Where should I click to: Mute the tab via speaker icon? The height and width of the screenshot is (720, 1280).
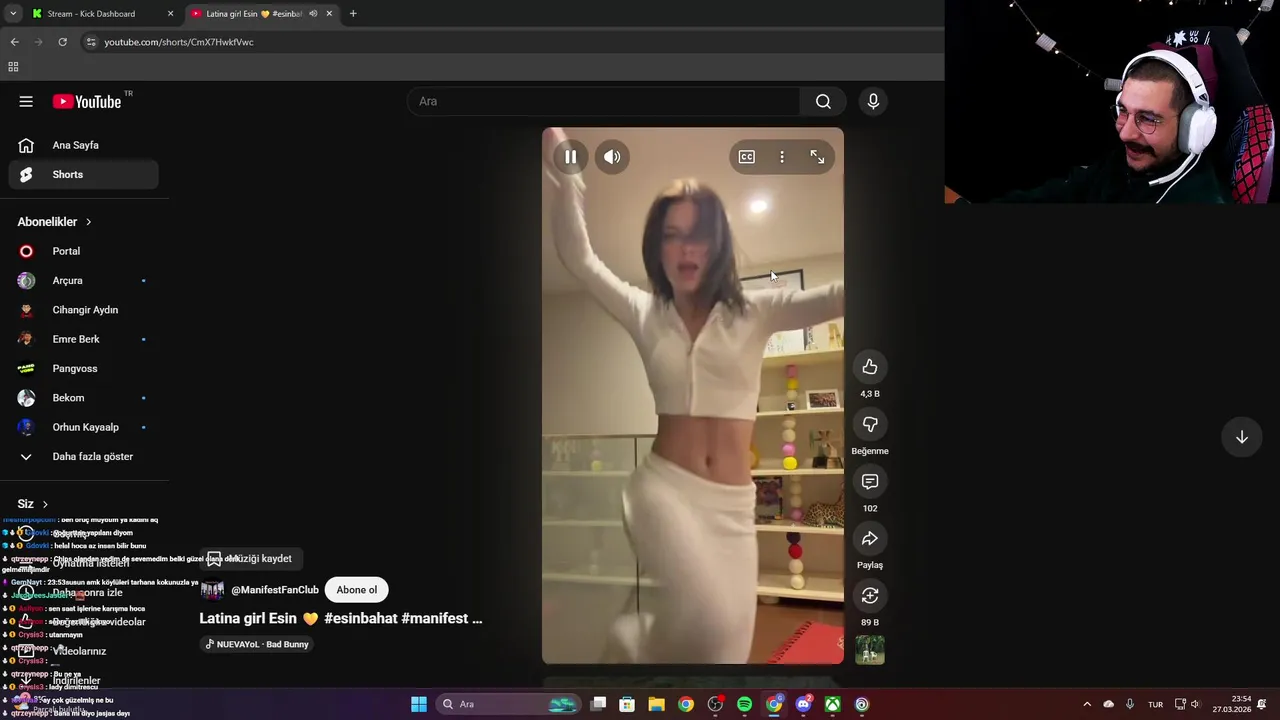click(313, 14)
